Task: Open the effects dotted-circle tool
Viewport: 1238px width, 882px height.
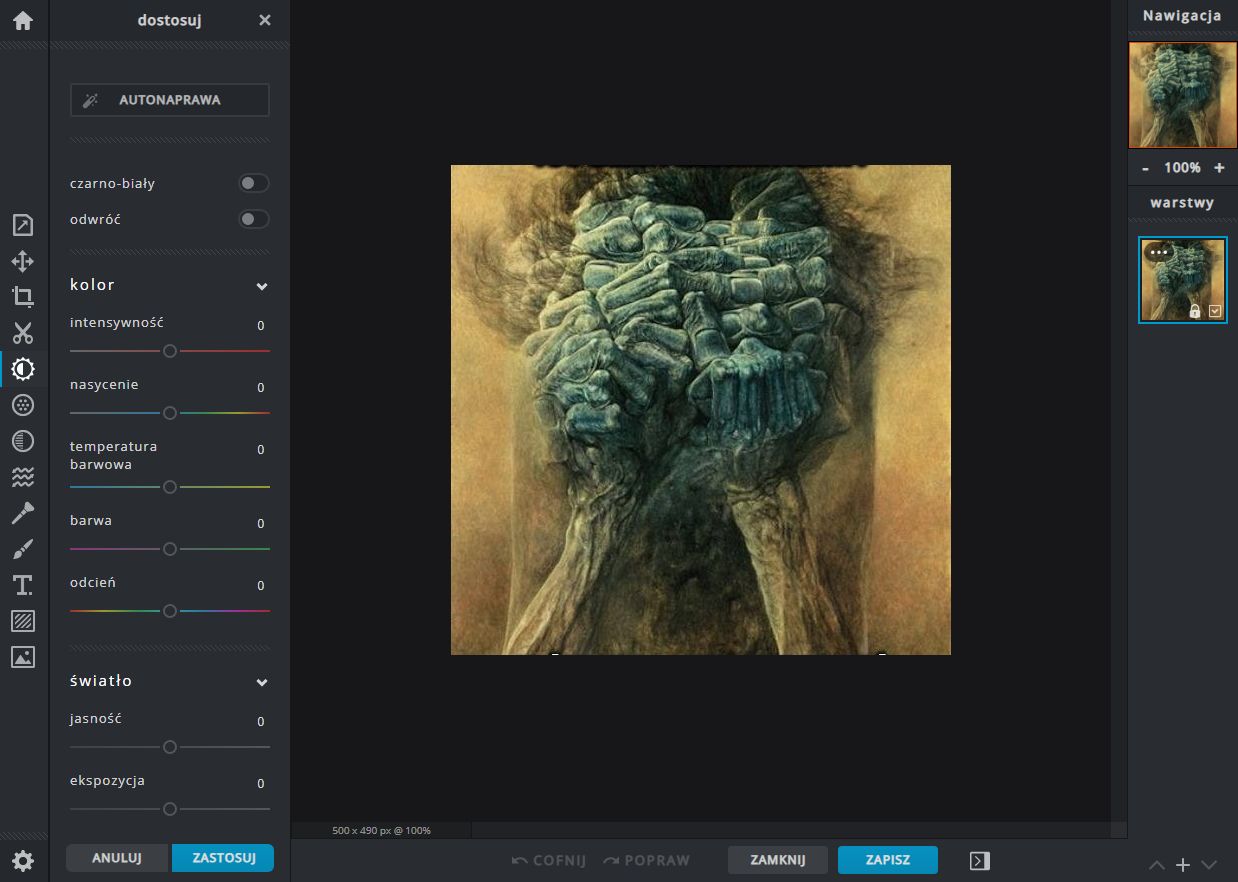Action: coord(23,405)
